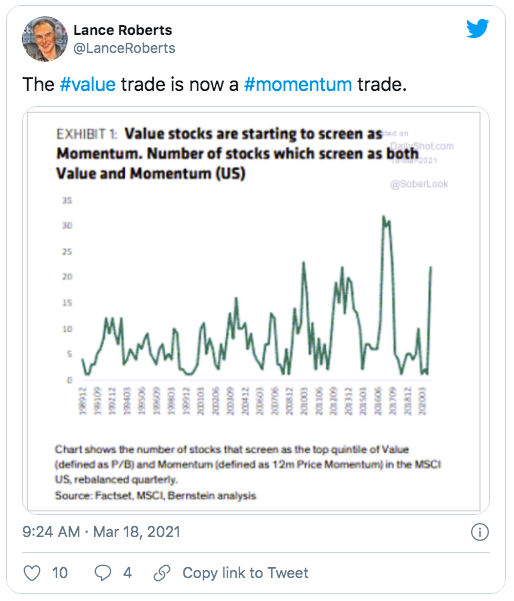This screenshot has width=514, height=601.
Task: Open the embedded value momentum chart image
Action: 256,310
